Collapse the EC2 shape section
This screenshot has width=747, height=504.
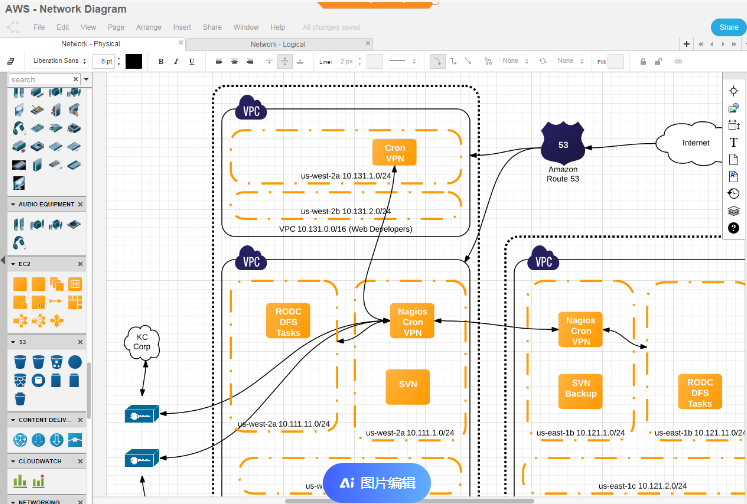[x=13, y=263]
